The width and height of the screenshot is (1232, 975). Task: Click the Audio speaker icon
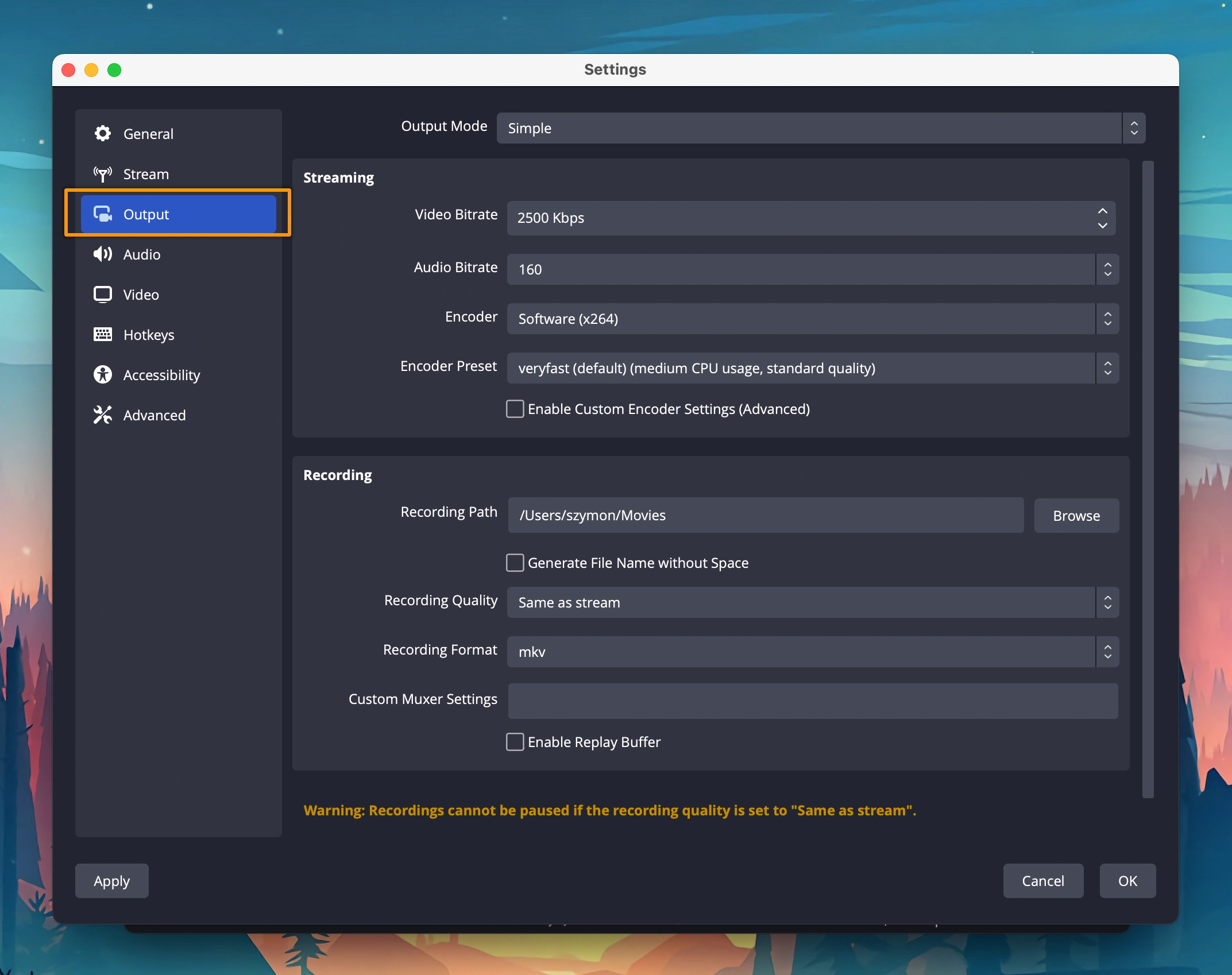tap(103, 254)
